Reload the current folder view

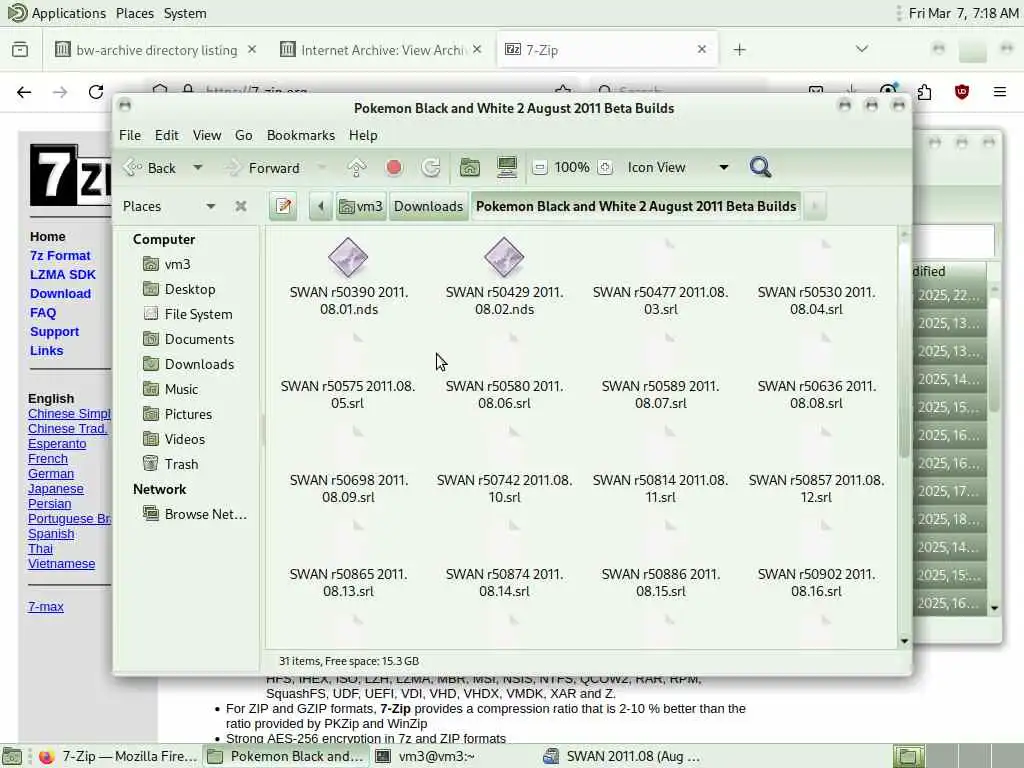point(431,168)
